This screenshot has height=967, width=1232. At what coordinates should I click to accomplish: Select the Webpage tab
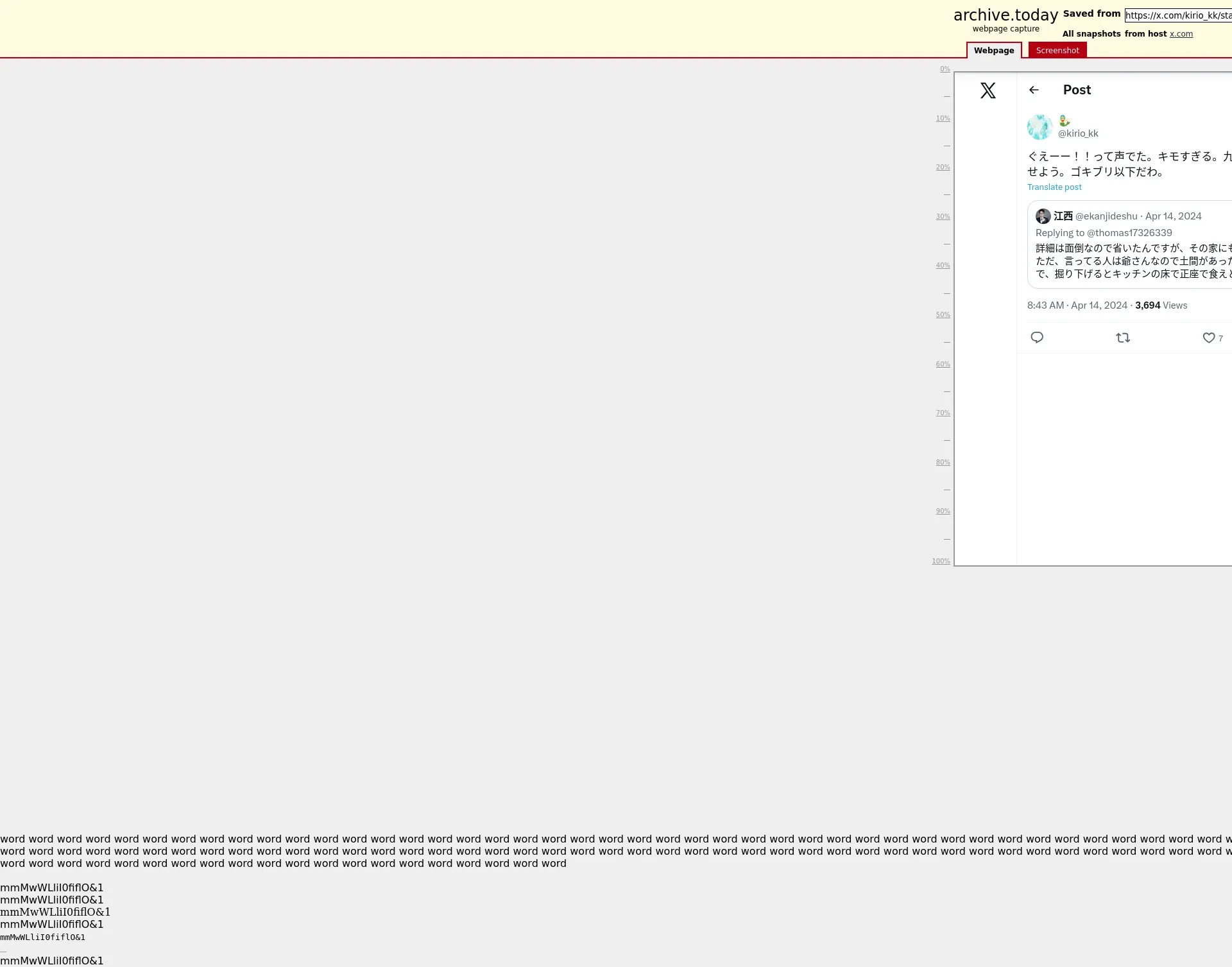(993, 50)
